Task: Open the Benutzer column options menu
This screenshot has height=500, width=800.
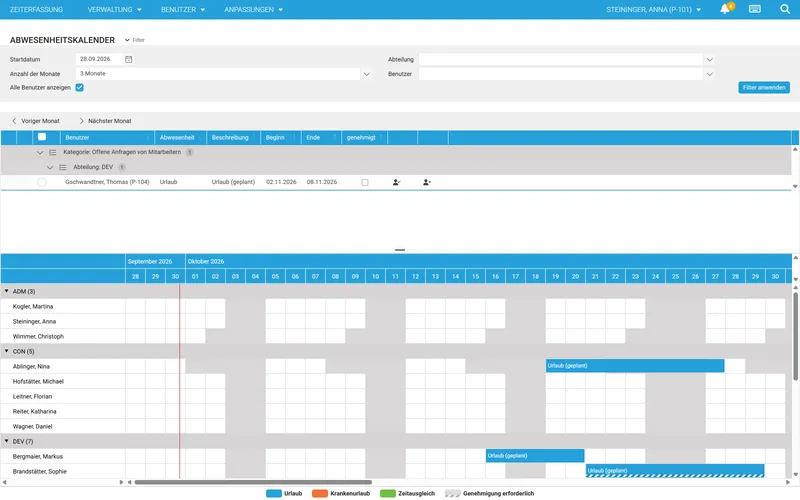Action: tap(148, 138)
